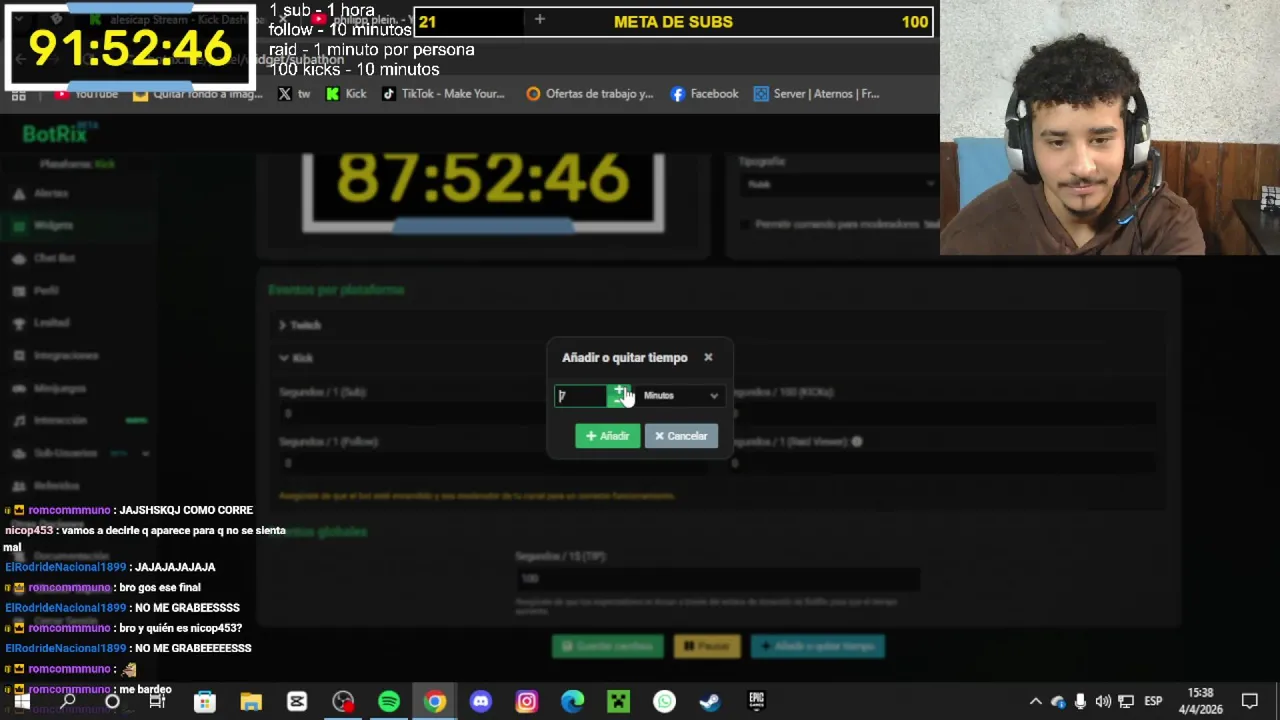Click the microphone tray icon
The height and width of the screenshot is (720, 1280).
click(1080, 702)
